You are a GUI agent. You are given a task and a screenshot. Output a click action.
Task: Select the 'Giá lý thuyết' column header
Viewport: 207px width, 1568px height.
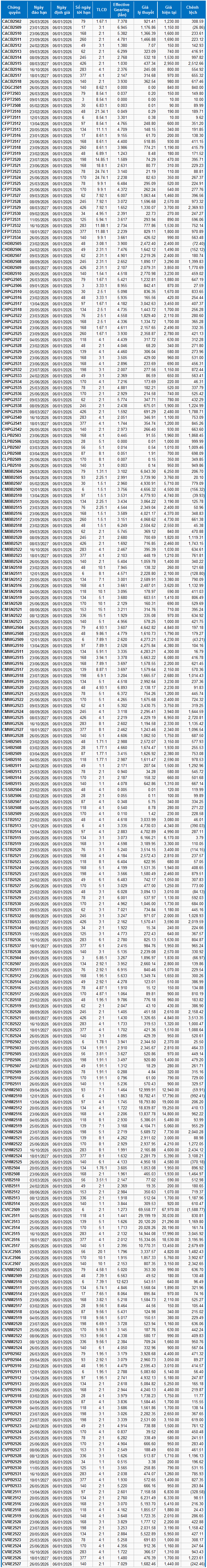coord(147,9)
